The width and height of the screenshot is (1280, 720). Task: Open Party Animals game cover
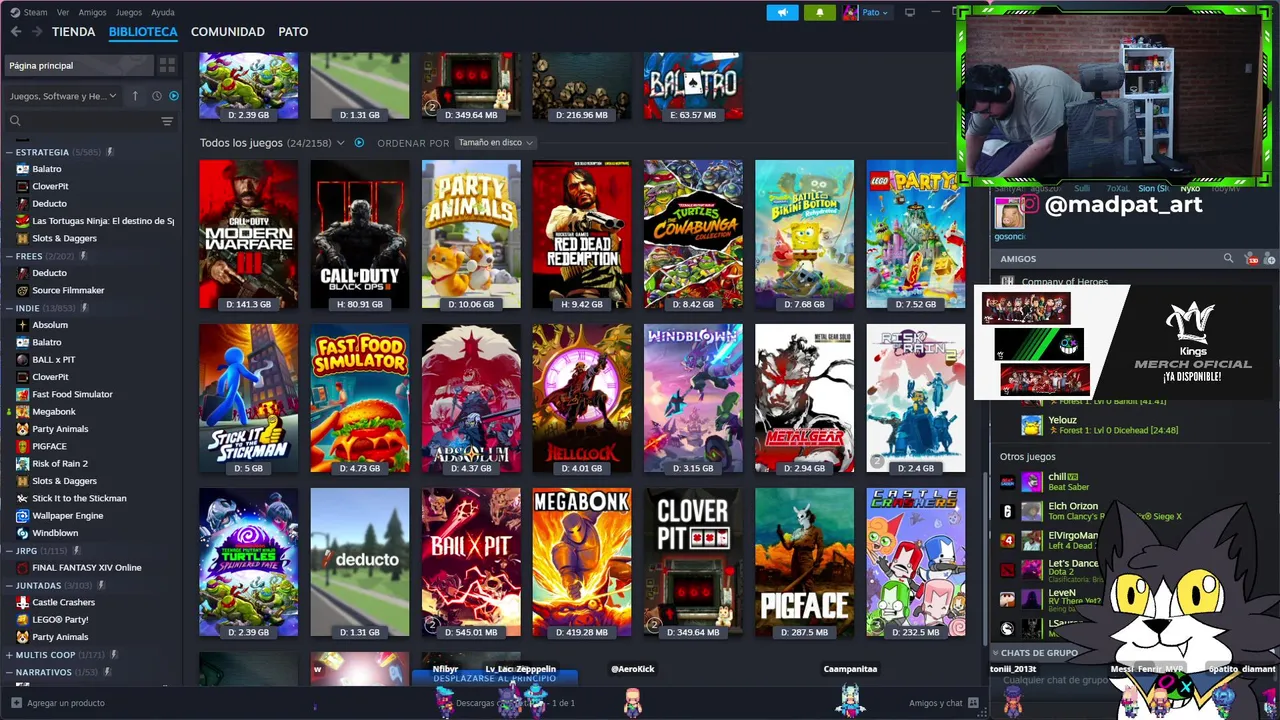pyautogui.click(x=471, y=235)
